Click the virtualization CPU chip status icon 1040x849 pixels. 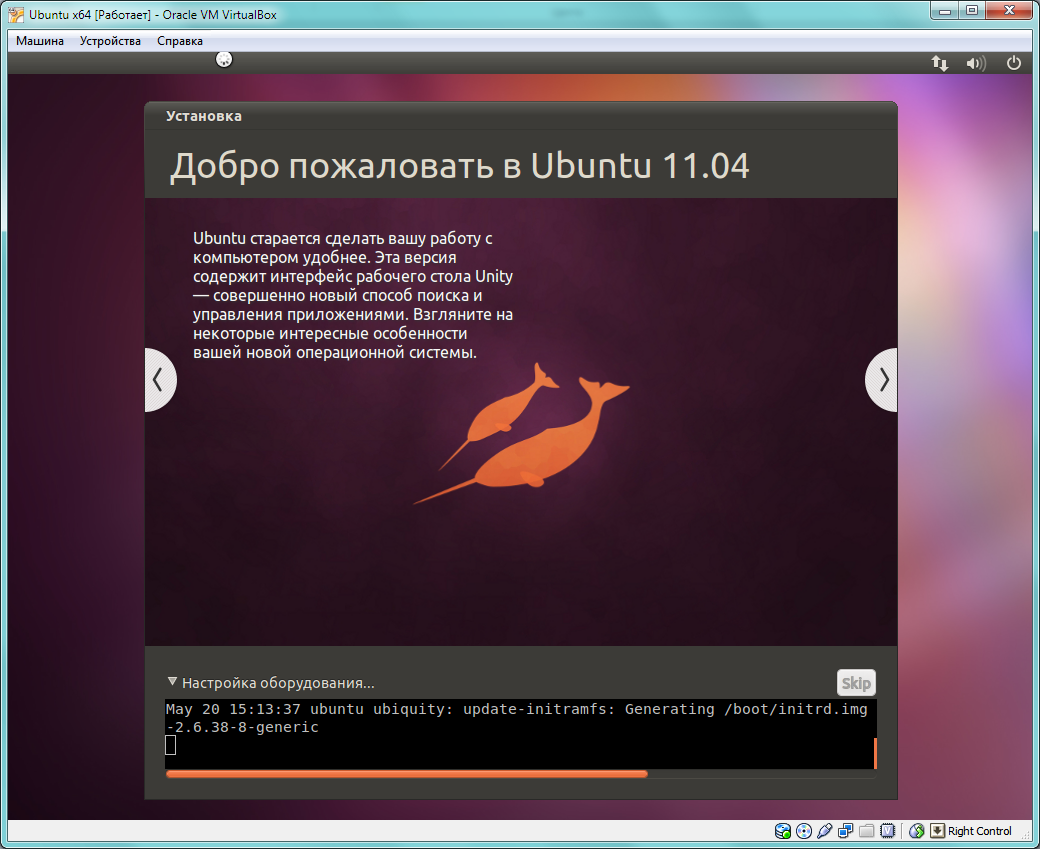pyautogui.click(x=887, y=831)
